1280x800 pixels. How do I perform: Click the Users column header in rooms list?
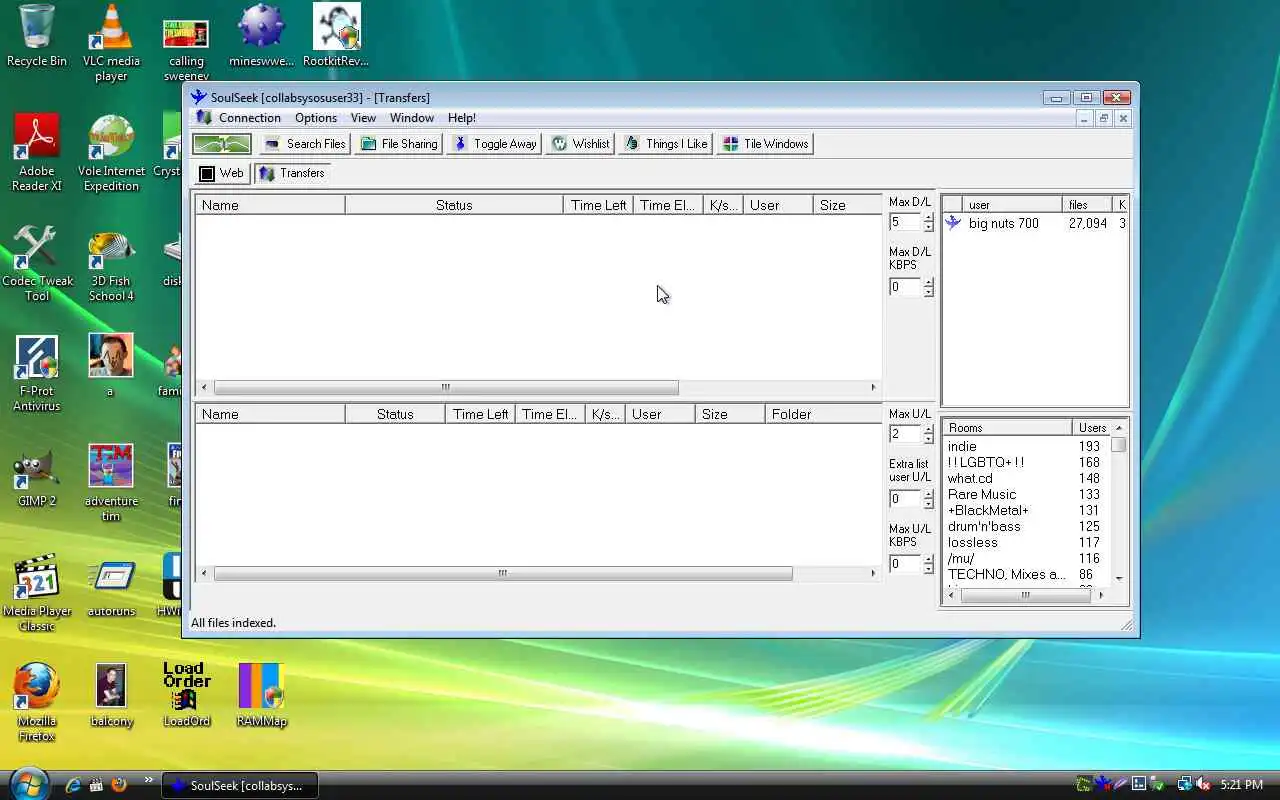tap(1092, 428)
